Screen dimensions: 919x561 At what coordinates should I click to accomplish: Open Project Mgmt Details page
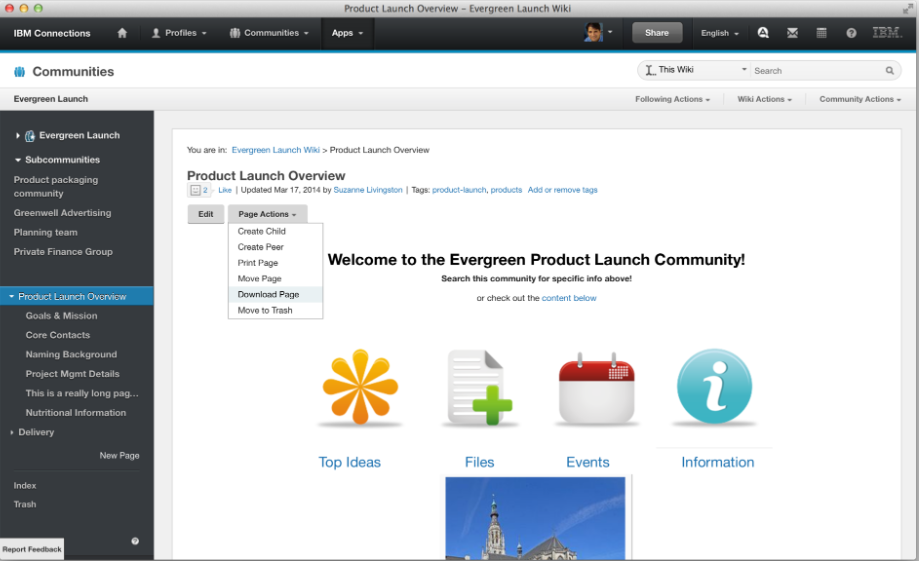73,373
